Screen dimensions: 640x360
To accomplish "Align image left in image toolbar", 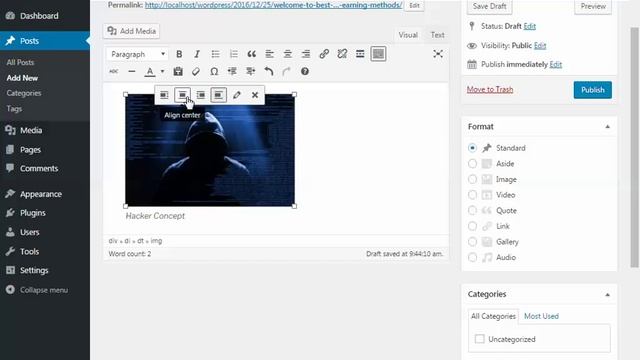I will (164, 95).
